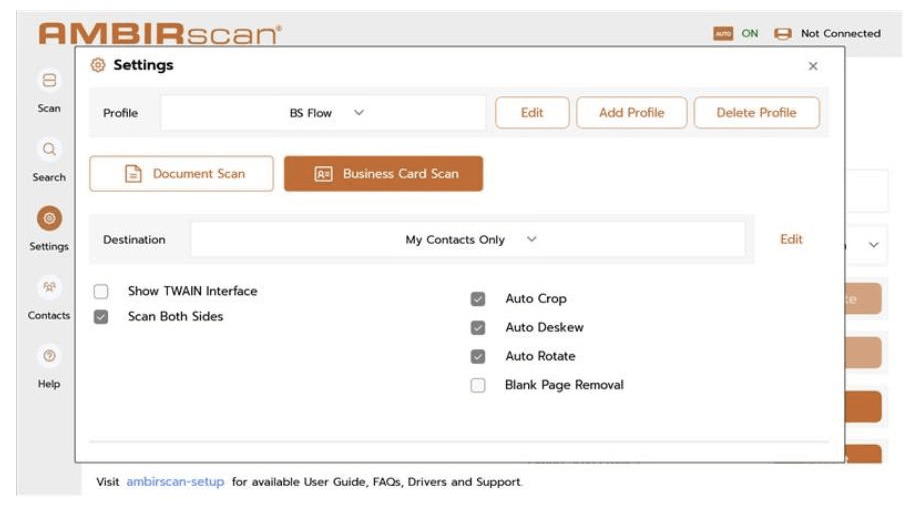
Task: Click the Add Profile button
Action: coord(632,113)
